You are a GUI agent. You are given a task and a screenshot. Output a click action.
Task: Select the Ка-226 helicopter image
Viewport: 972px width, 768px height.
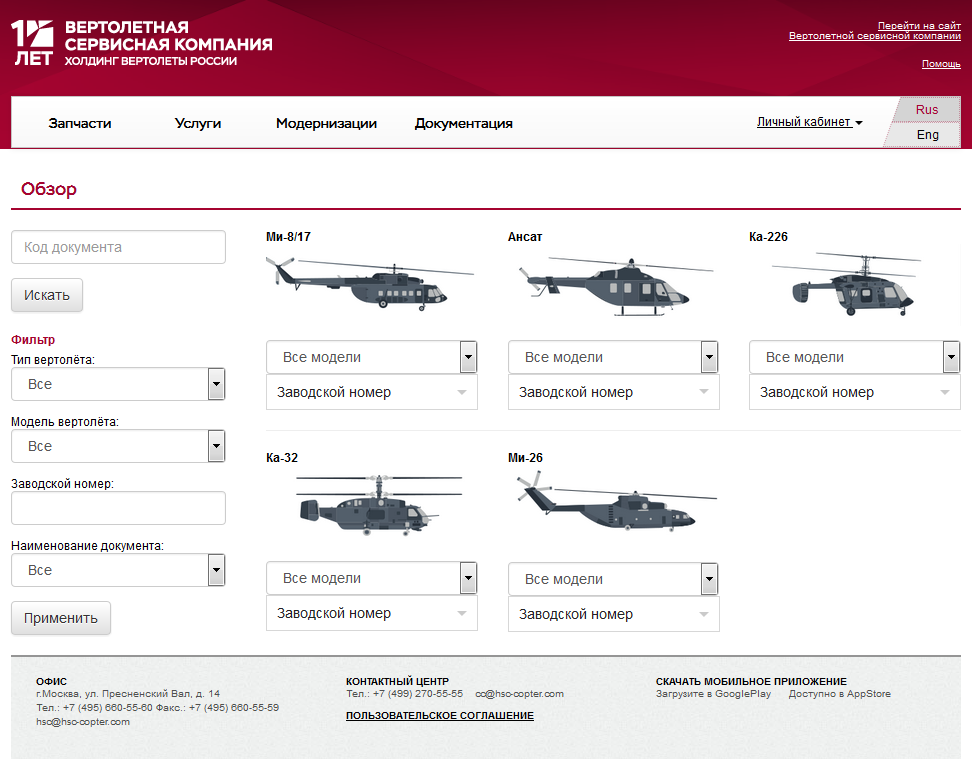pos(846,283)
